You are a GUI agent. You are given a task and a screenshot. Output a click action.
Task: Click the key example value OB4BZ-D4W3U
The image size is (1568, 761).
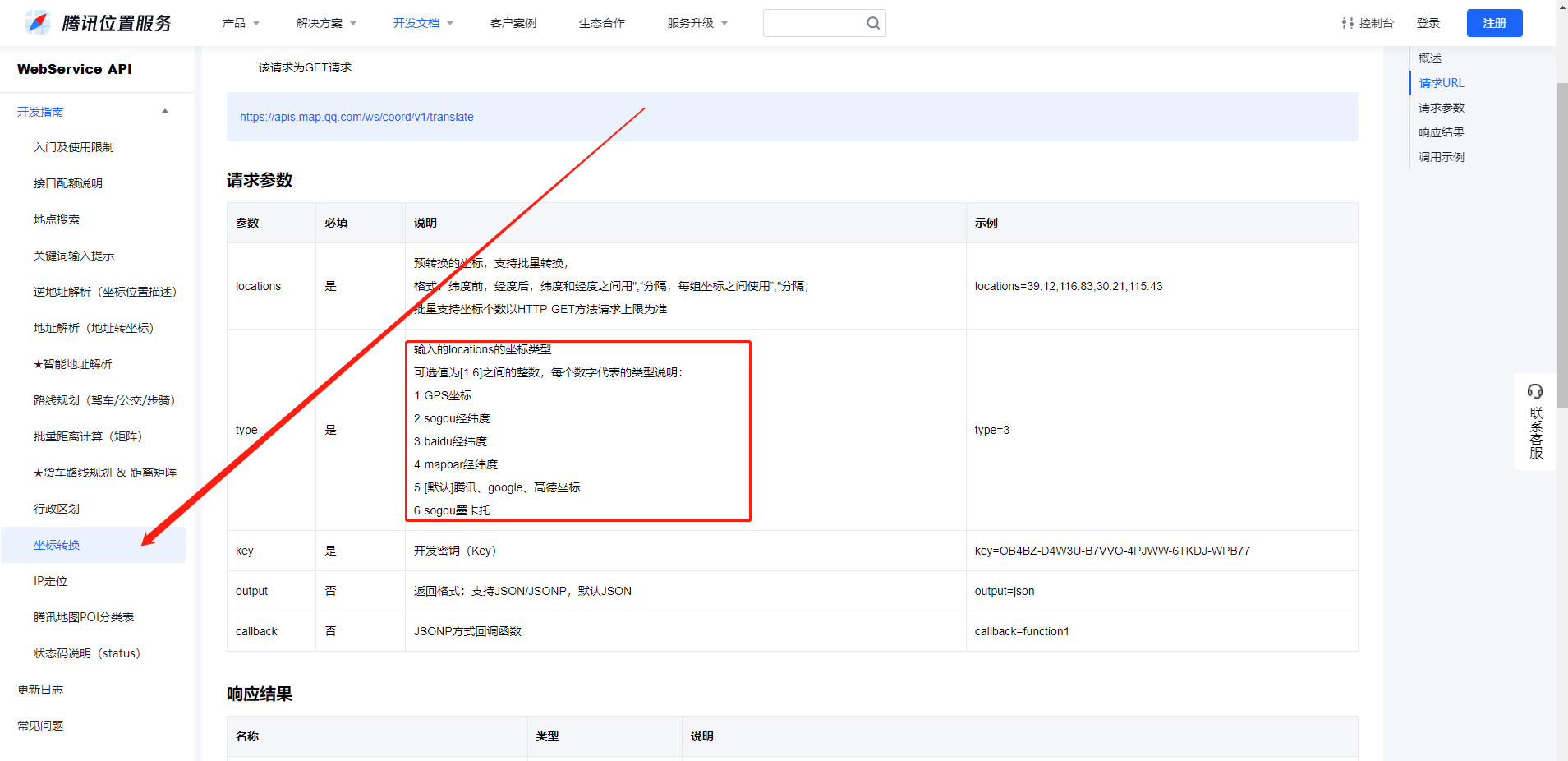1112,551
